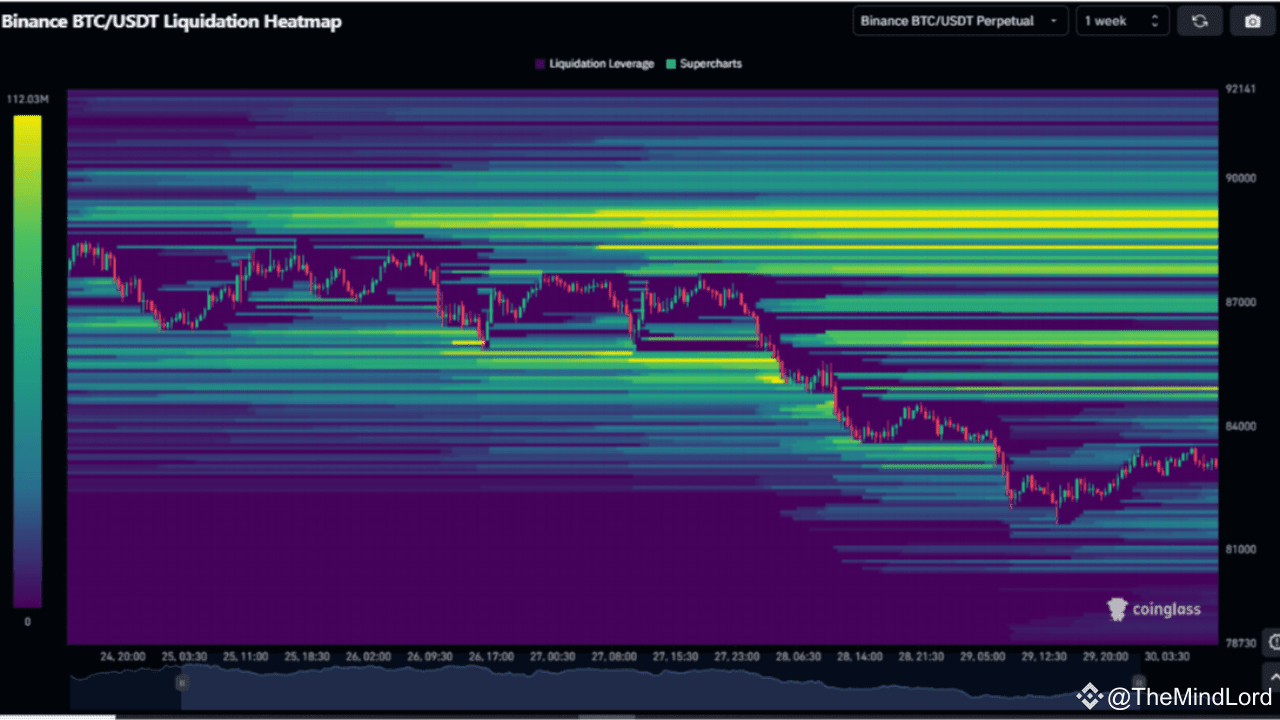Open the Binance BTC/USDT Perpetual pair selector
This screenshot has height=720, width=1280.
pyautogui.click(x=959, y=20)
